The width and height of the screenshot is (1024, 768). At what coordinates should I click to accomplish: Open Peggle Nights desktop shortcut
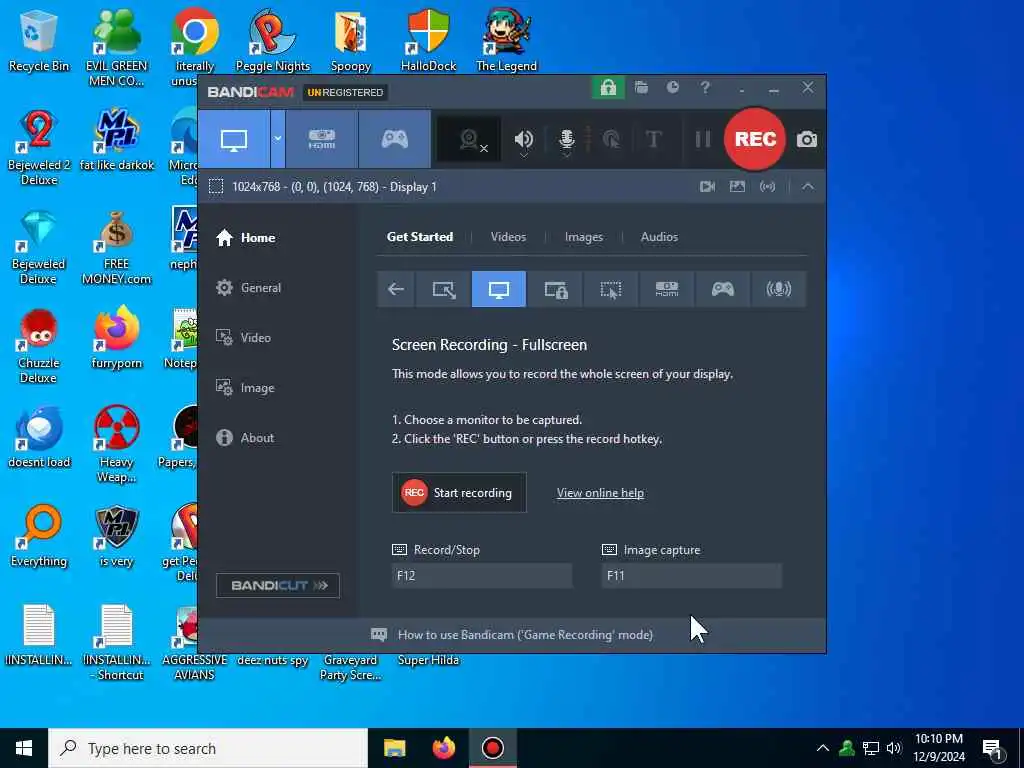(272, 40)
